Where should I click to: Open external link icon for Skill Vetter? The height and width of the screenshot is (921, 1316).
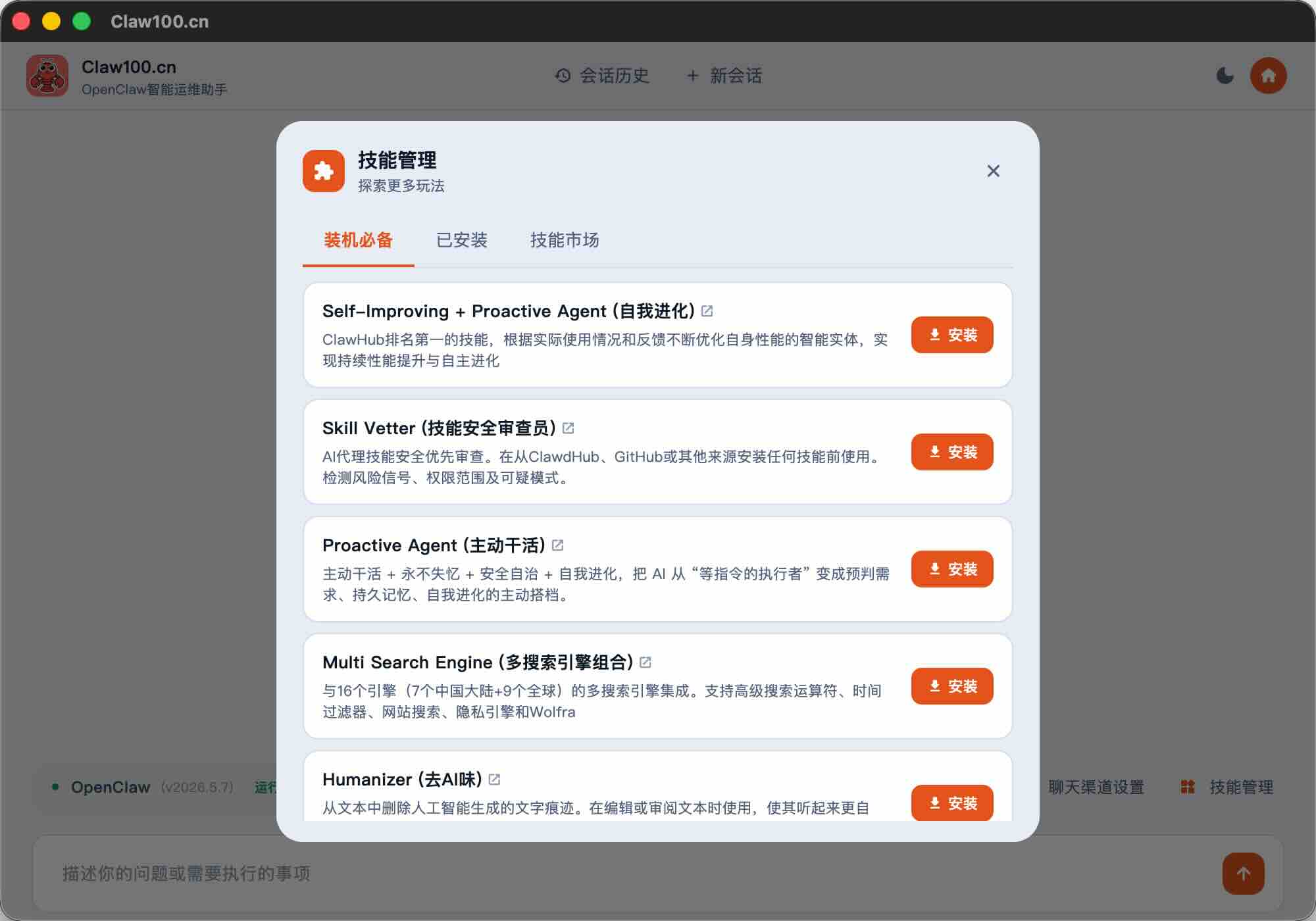pyautogui.click(x=569, y=428)
